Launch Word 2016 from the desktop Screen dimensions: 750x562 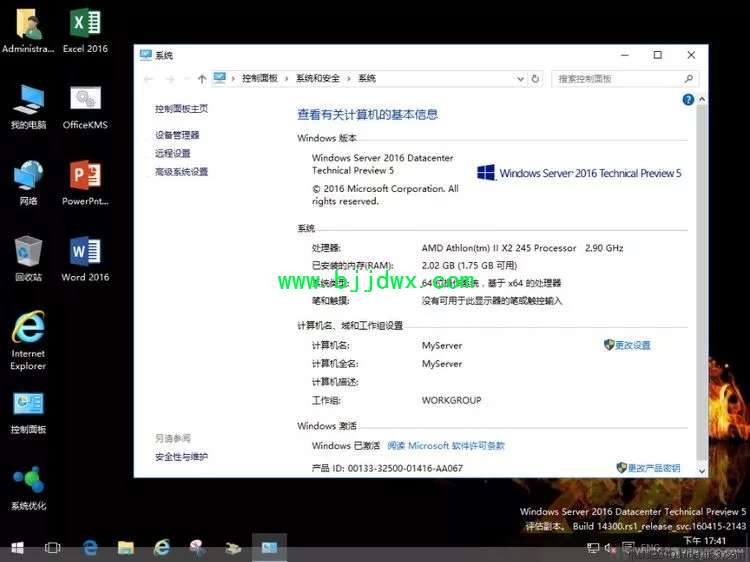click(x=85, y=259)
